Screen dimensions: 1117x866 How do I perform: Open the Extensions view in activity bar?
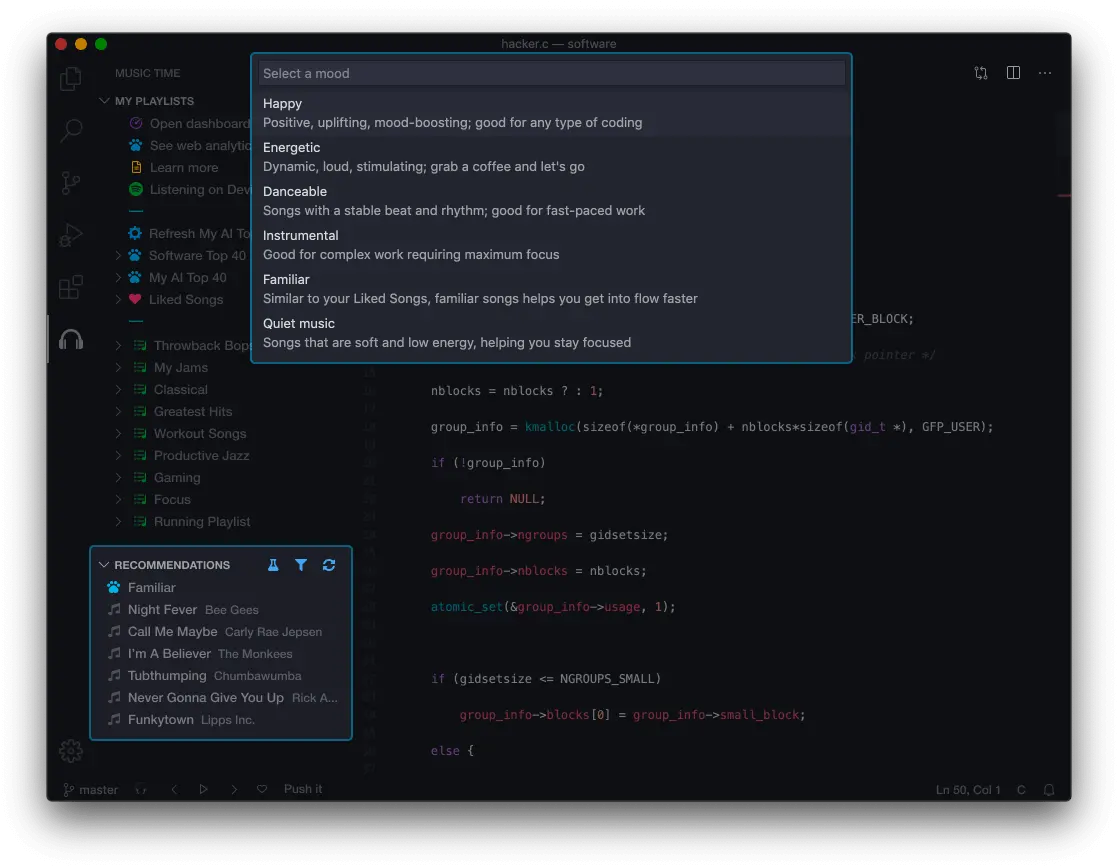pos(71,288)
